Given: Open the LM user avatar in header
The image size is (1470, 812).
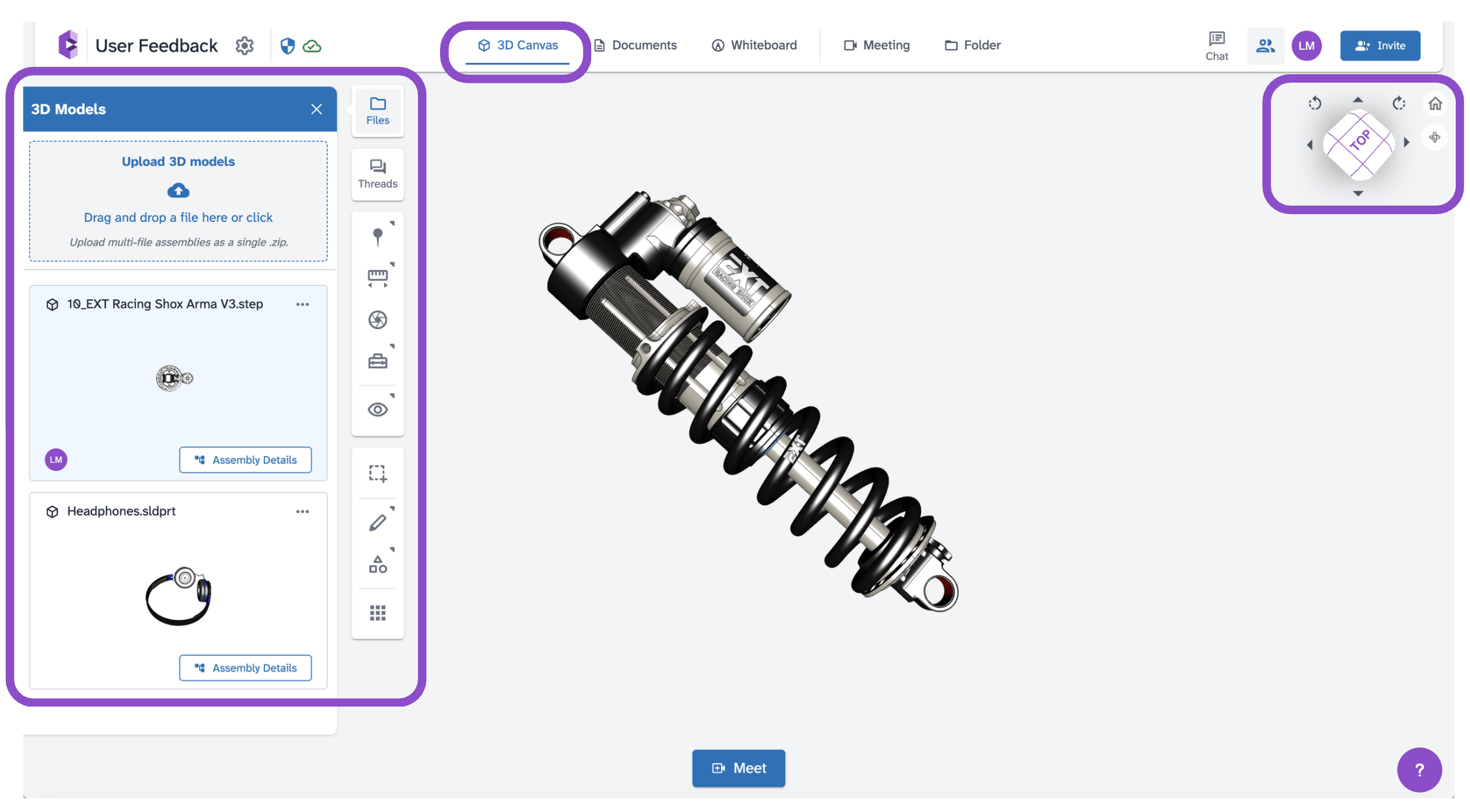Looking at the screenshot, I should tap(1307, 46).
